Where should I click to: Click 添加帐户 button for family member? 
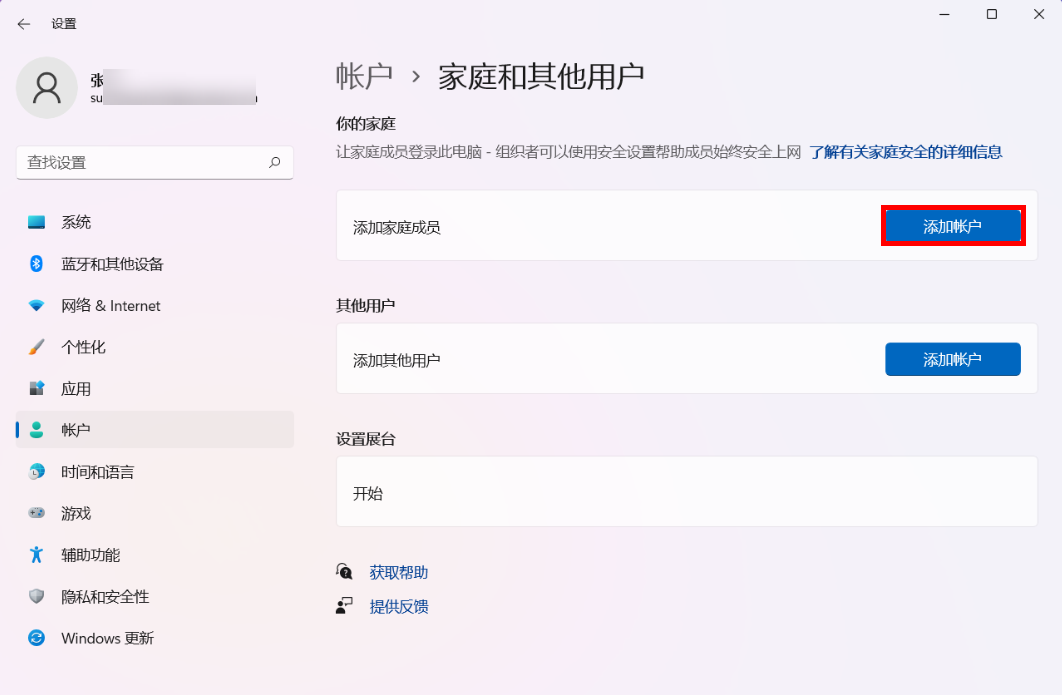coord(952,227)
